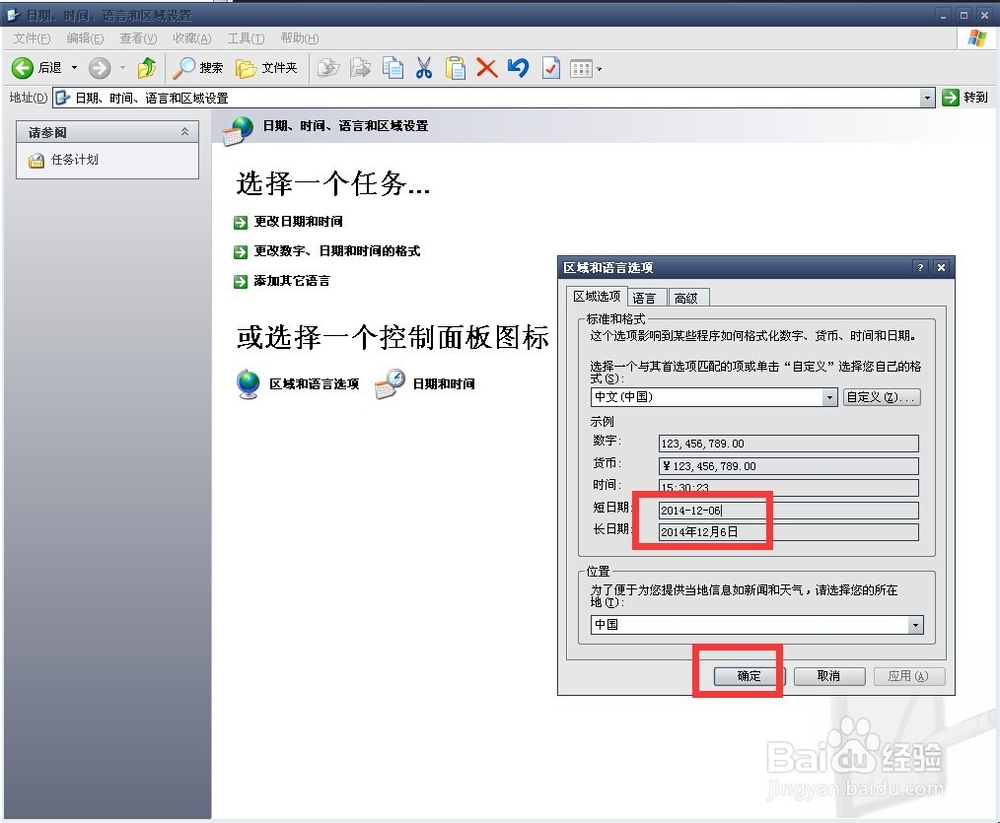Screen dimensions: 1000x823
Task: Open the 文件(F) menu
Action: click(32, 38)
